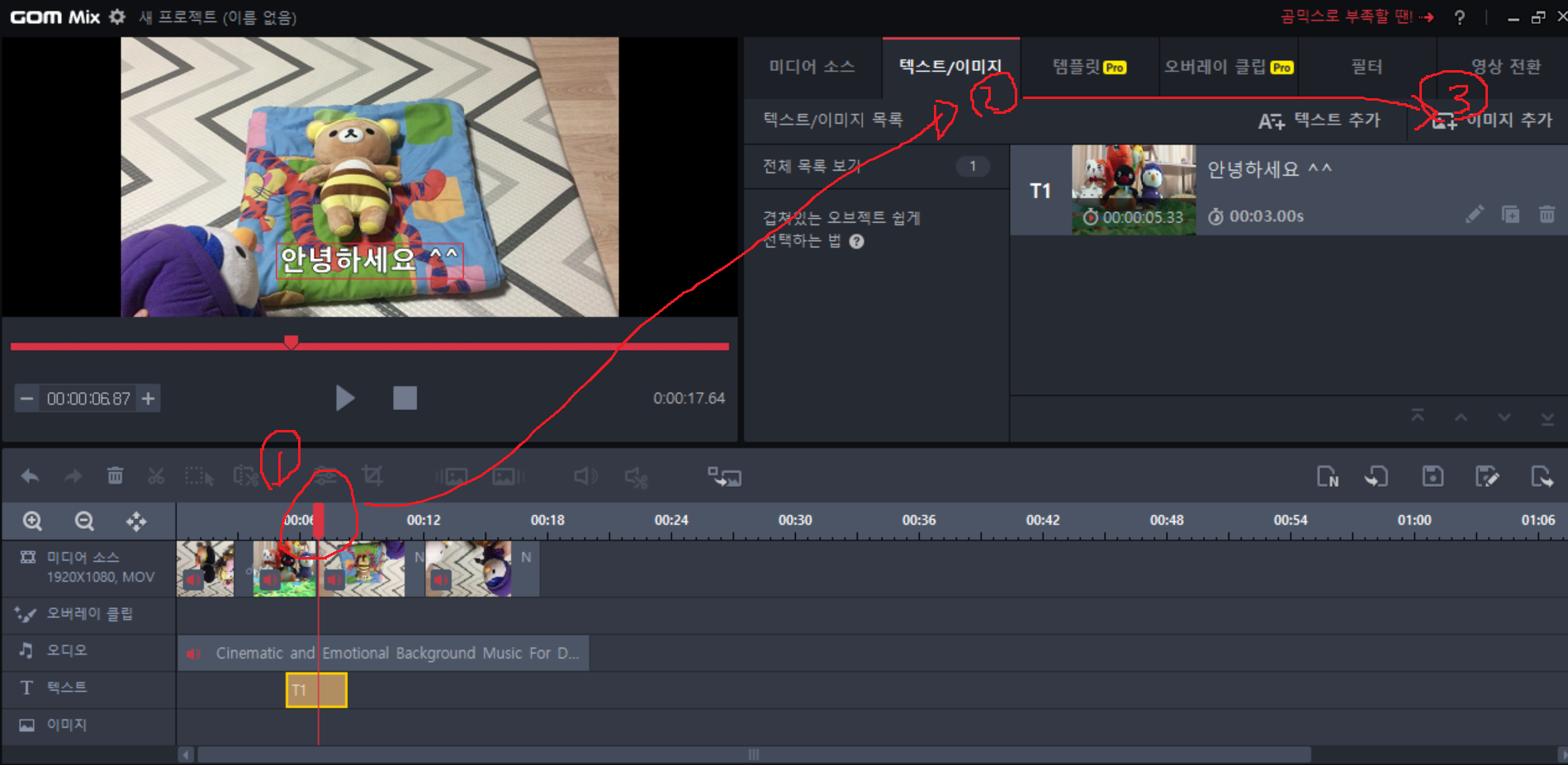This screenshot has width=1568, height=765.
Task: Click the timeline horizontal scrollbar
Action: pyautogui.click(x=753, y=754)
